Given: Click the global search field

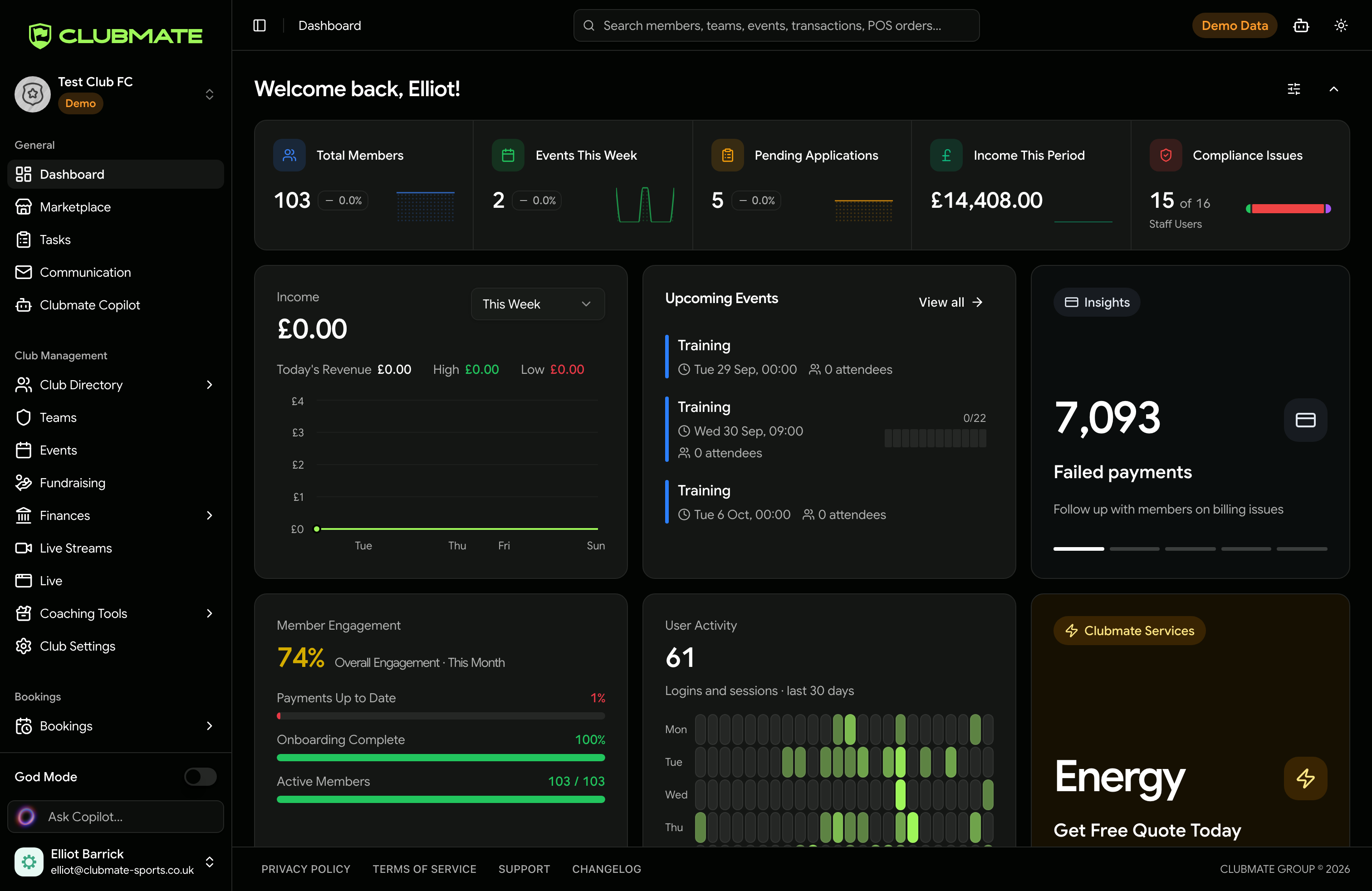Looking at the screenshot, I should coord(776,25).
